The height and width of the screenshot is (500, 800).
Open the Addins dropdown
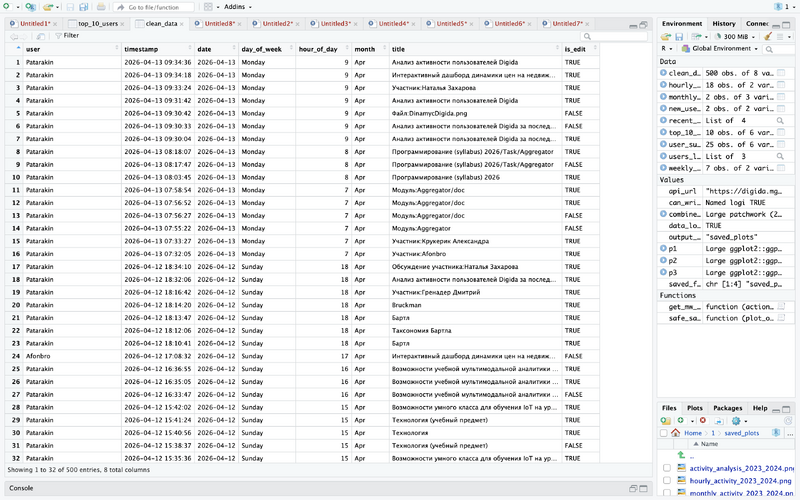click(x=238, y=7)
